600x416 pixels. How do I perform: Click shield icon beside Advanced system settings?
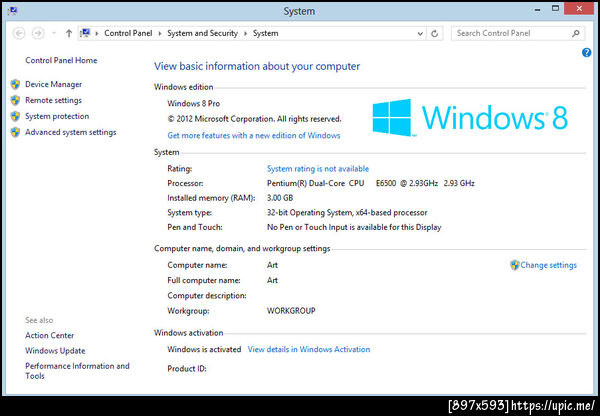15,132
